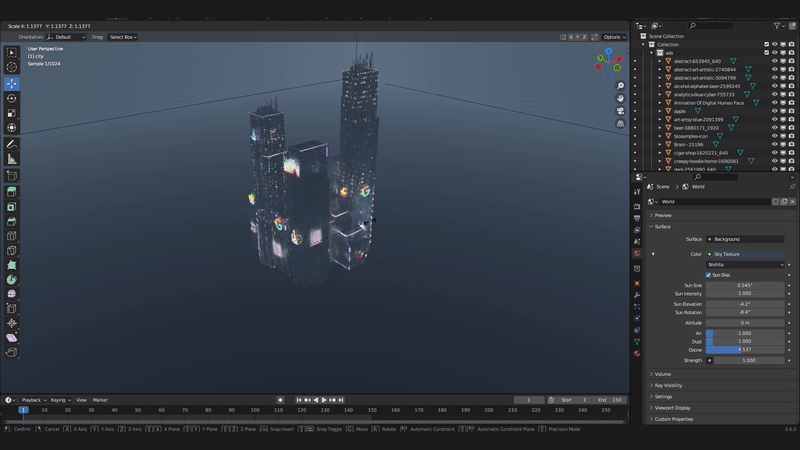
Task: Pick the Loop Cut tool
Action: point(12,236)
